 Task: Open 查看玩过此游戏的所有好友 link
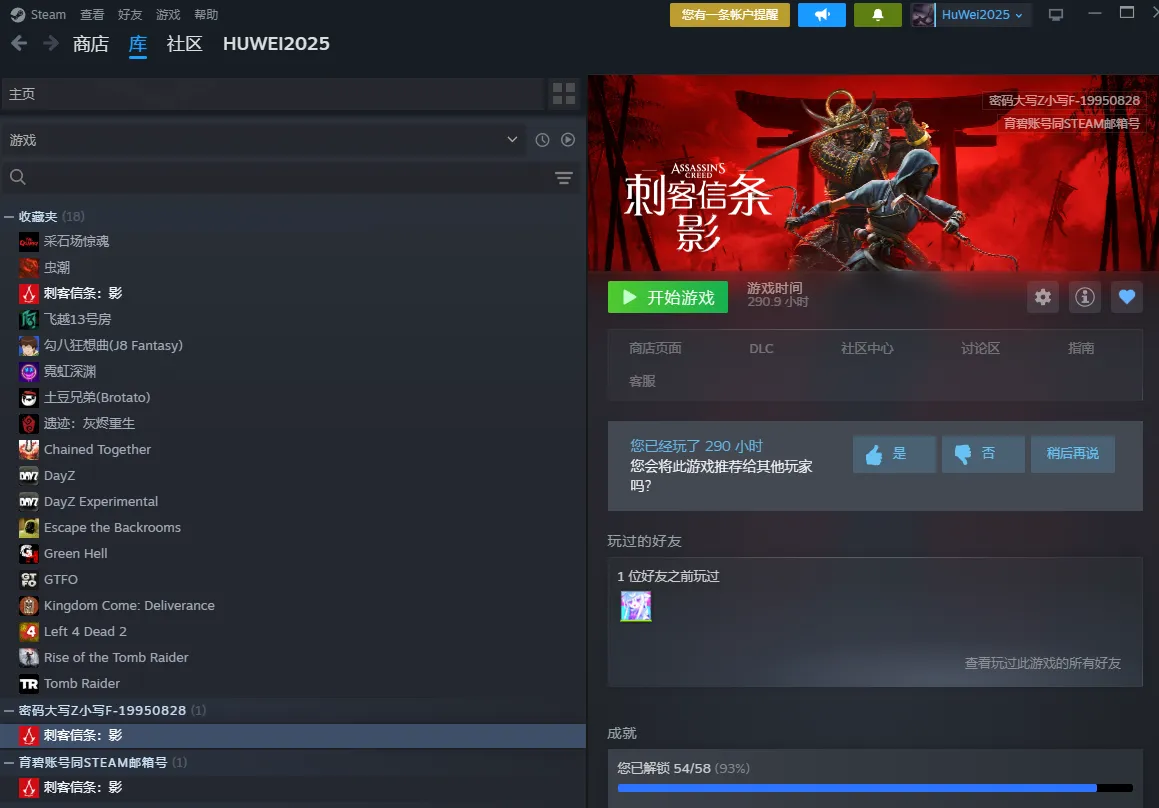(1042, 663)
